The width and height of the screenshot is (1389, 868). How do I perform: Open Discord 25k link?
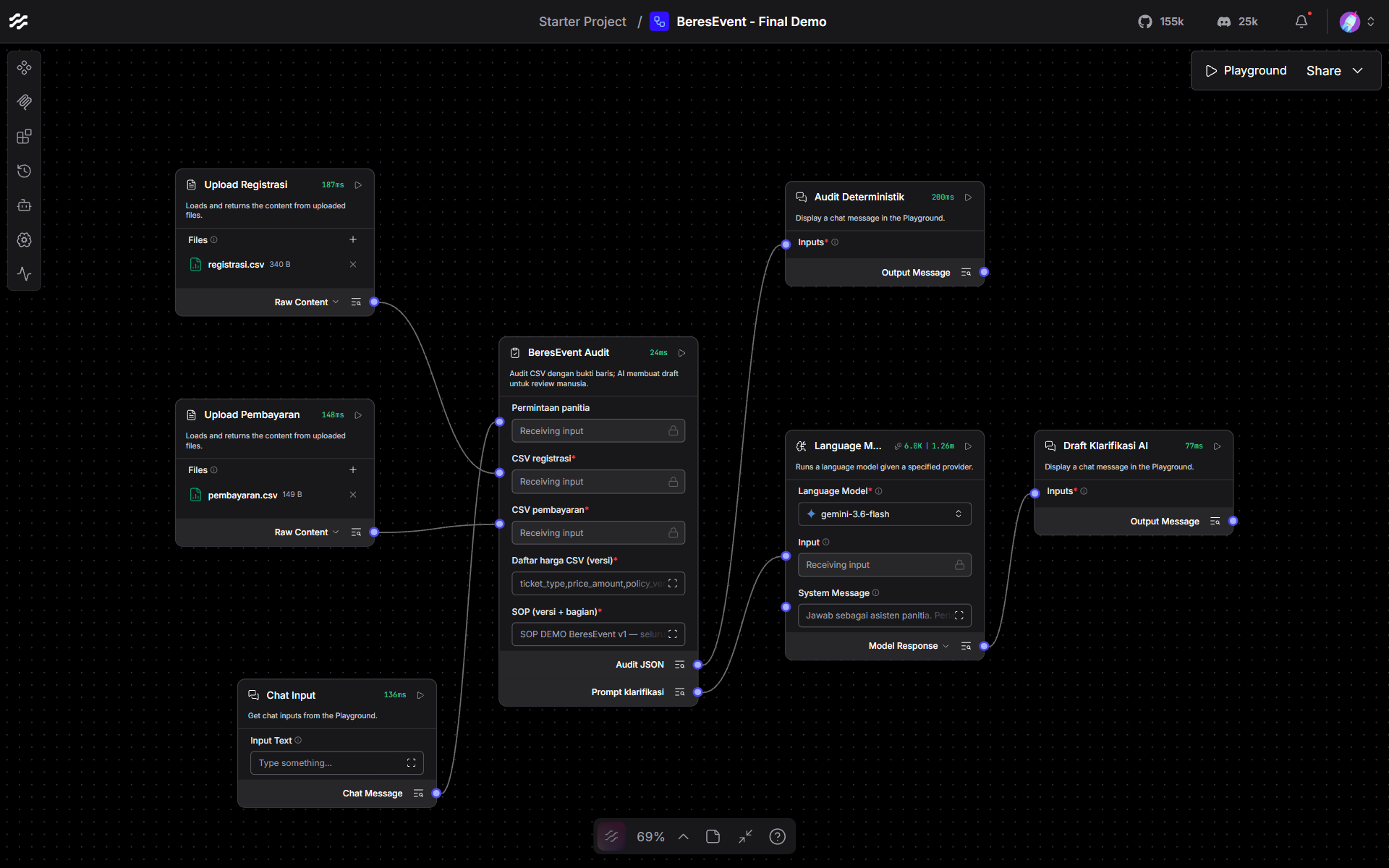pyautogui.click(x=1238, y=22)
